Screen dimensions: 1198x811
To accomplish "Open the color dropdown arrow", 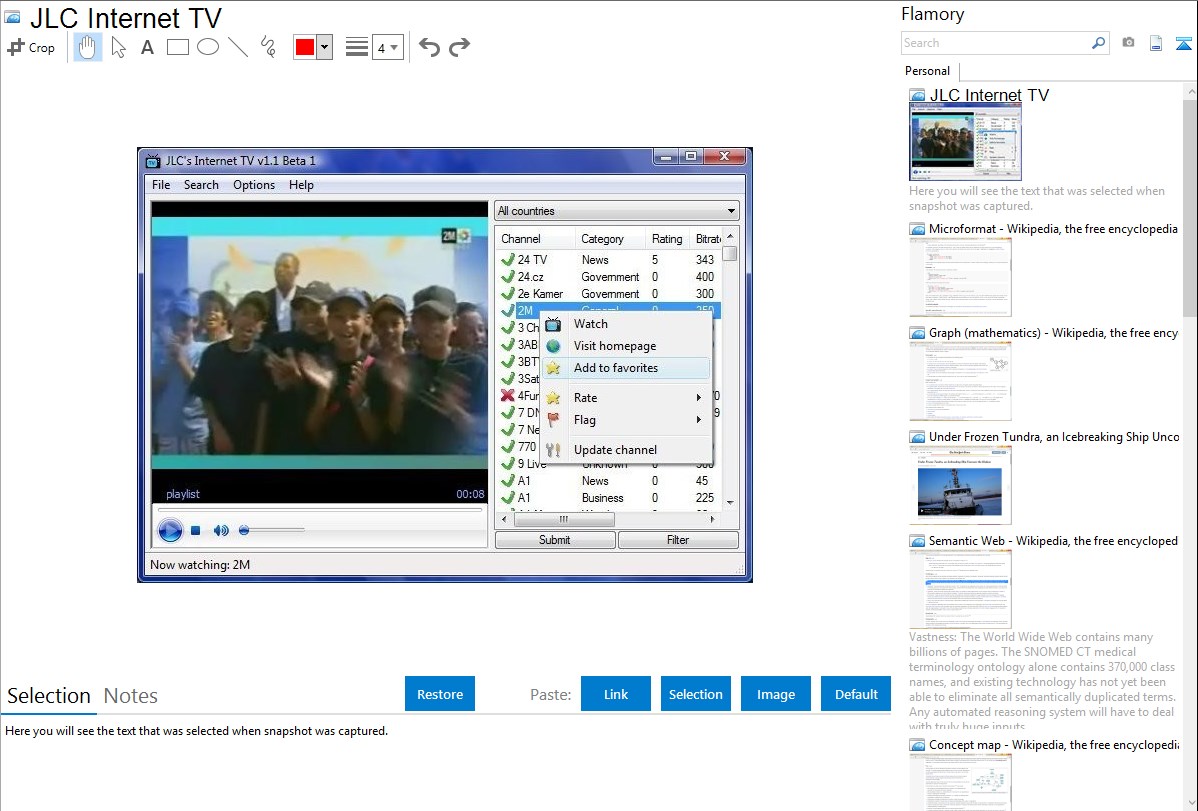I will (325, 47).
